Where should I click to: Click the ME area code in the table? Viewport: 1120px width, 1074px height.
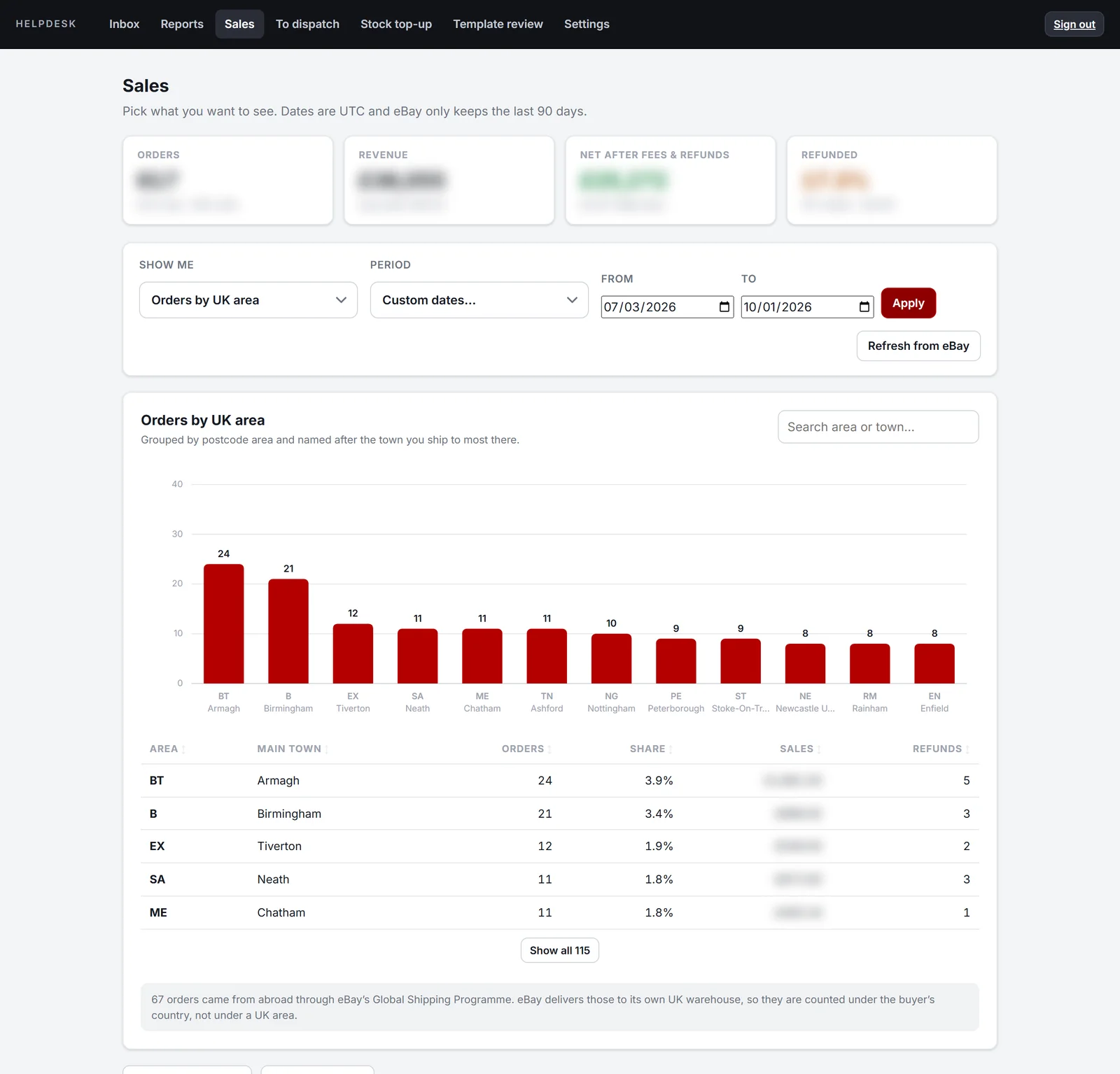click(158, 912)
